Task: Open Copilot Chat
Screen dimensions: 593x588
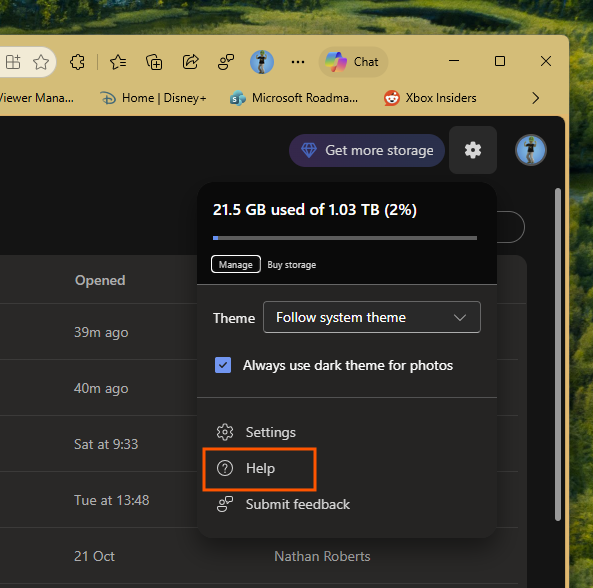Action: tap(353, 62)
